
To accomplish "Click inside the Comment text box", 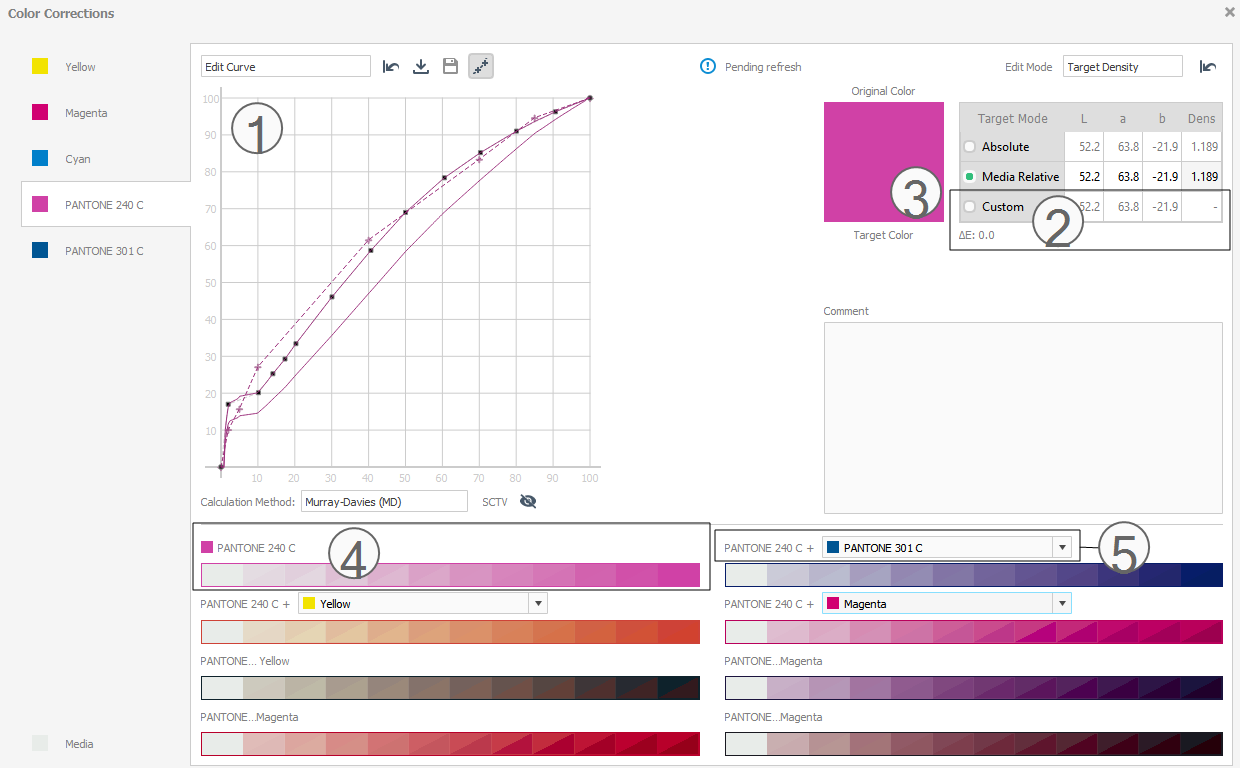I will 1022,417.
